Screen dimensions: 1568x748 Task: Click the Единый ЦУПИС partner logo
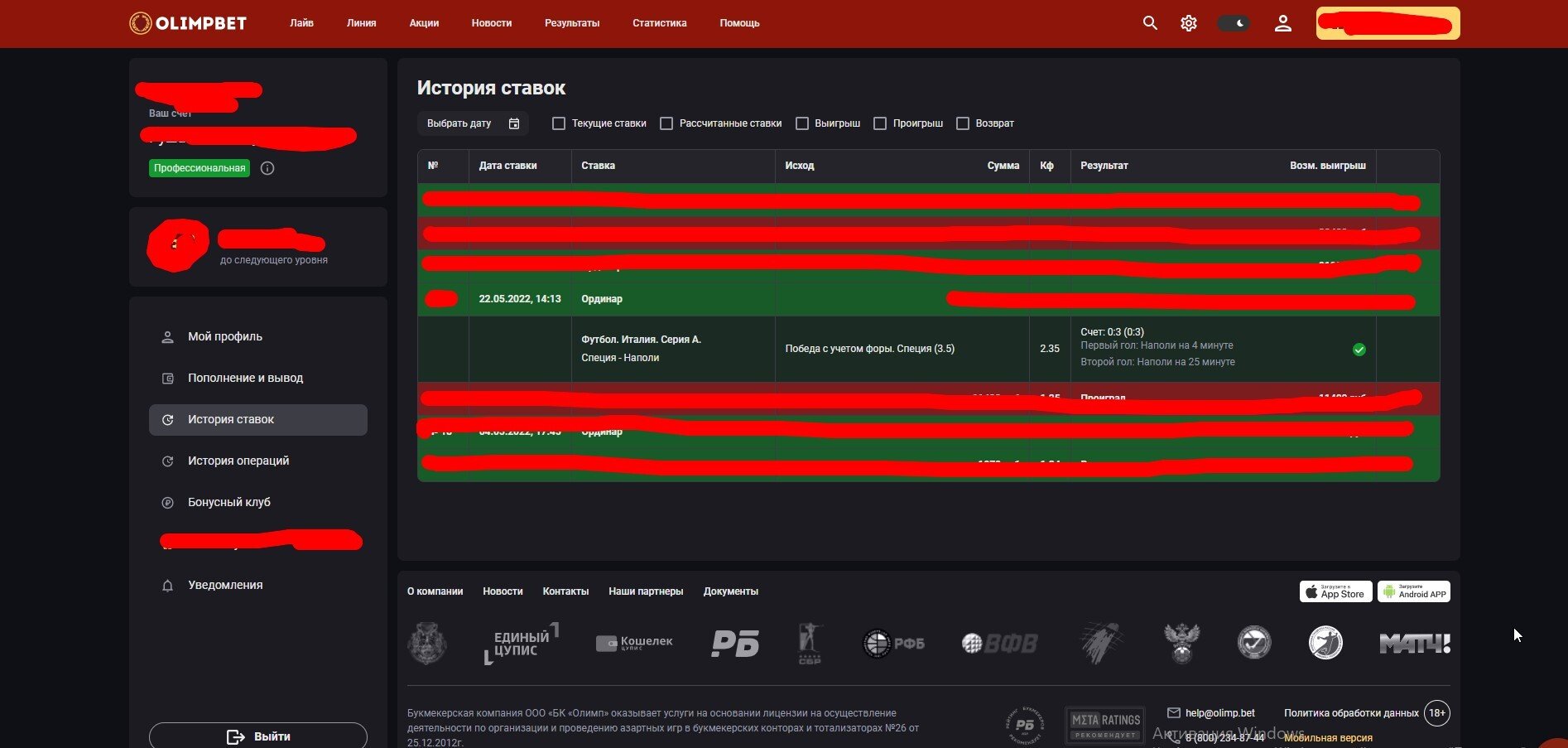521,644
